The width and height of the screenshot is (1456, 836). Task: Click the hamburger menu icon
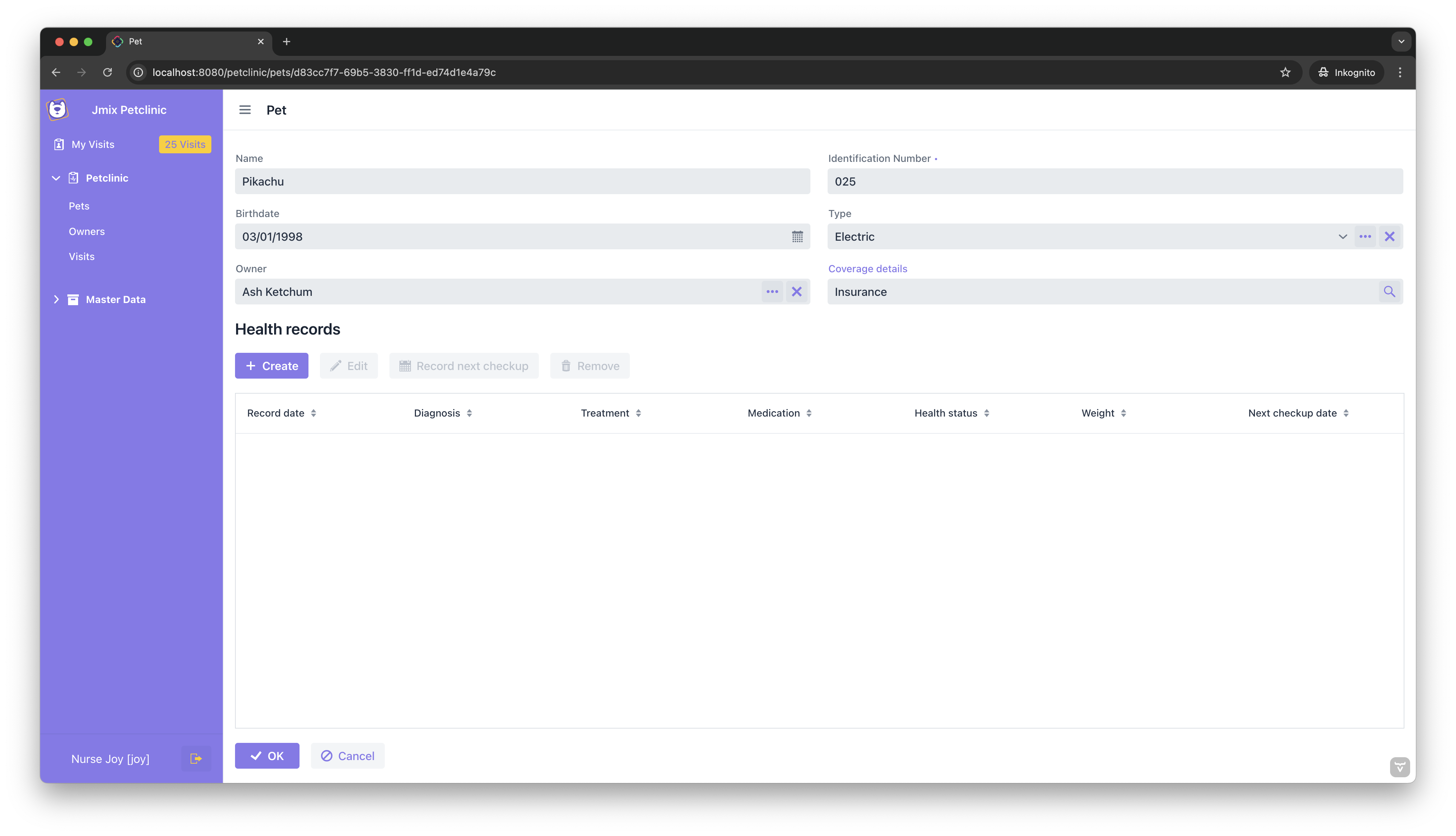[245, 110]
